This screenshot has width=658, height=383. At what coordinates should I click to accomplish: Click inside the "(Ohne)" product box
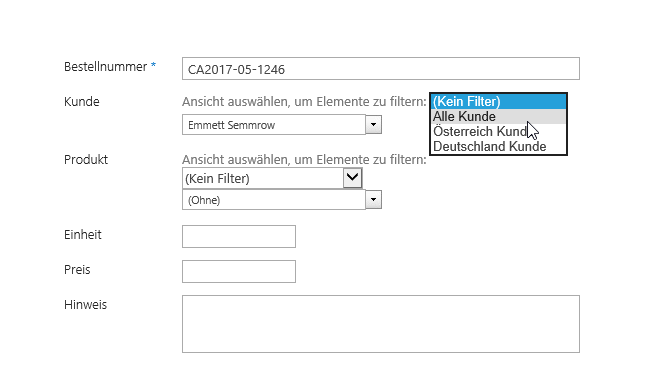pos(274,200)
